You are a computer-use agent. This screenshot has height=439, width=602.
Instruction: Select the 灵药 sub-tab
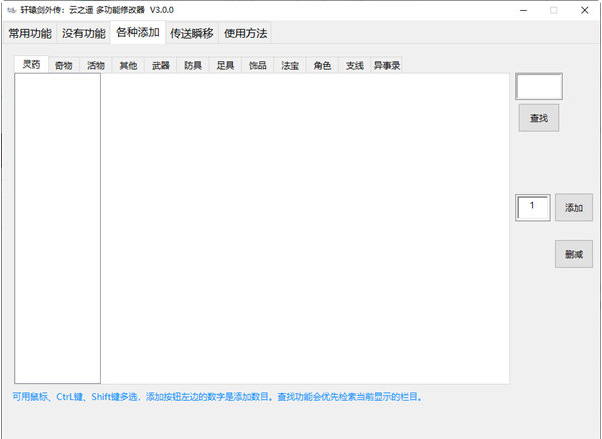(31, 64)
